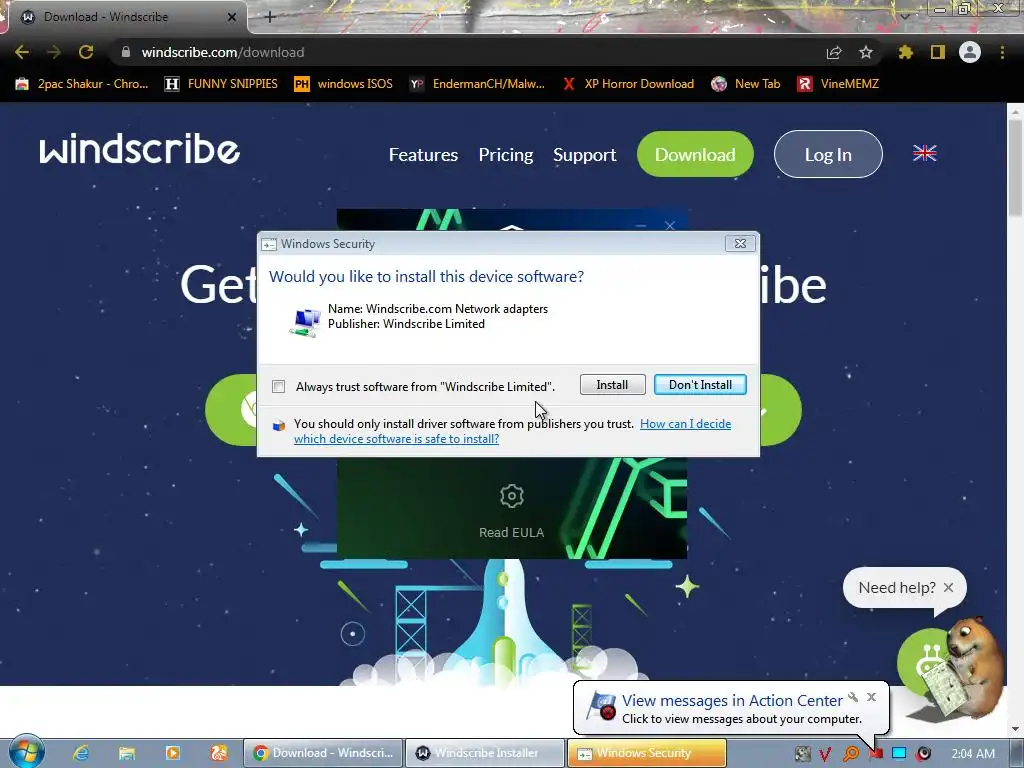Click View messages in Action Center notification

732,700
